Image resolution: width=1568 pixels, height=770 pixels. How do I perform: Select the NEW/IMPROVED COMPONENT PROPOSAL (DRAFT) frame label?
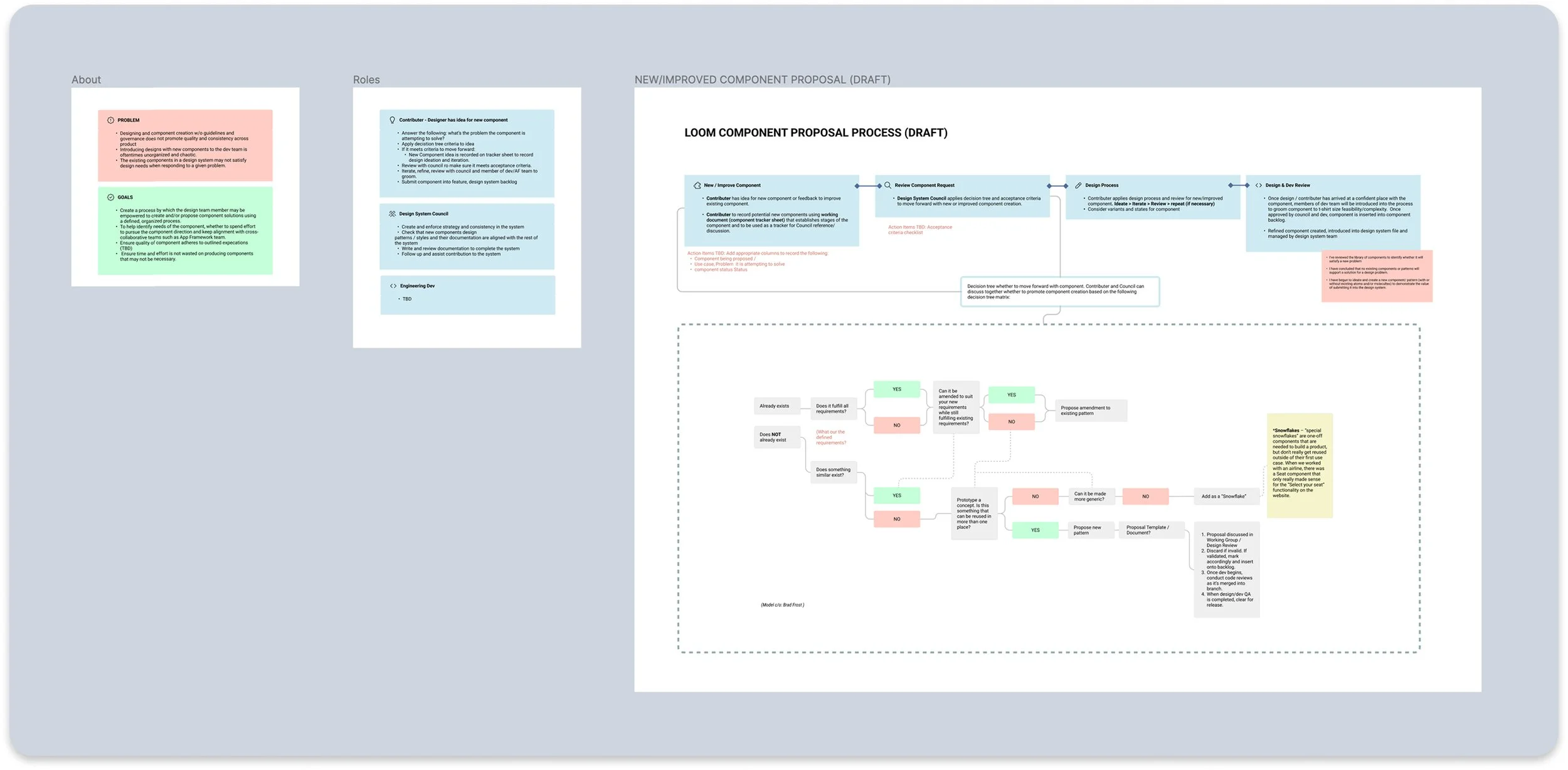click(762, 80)
